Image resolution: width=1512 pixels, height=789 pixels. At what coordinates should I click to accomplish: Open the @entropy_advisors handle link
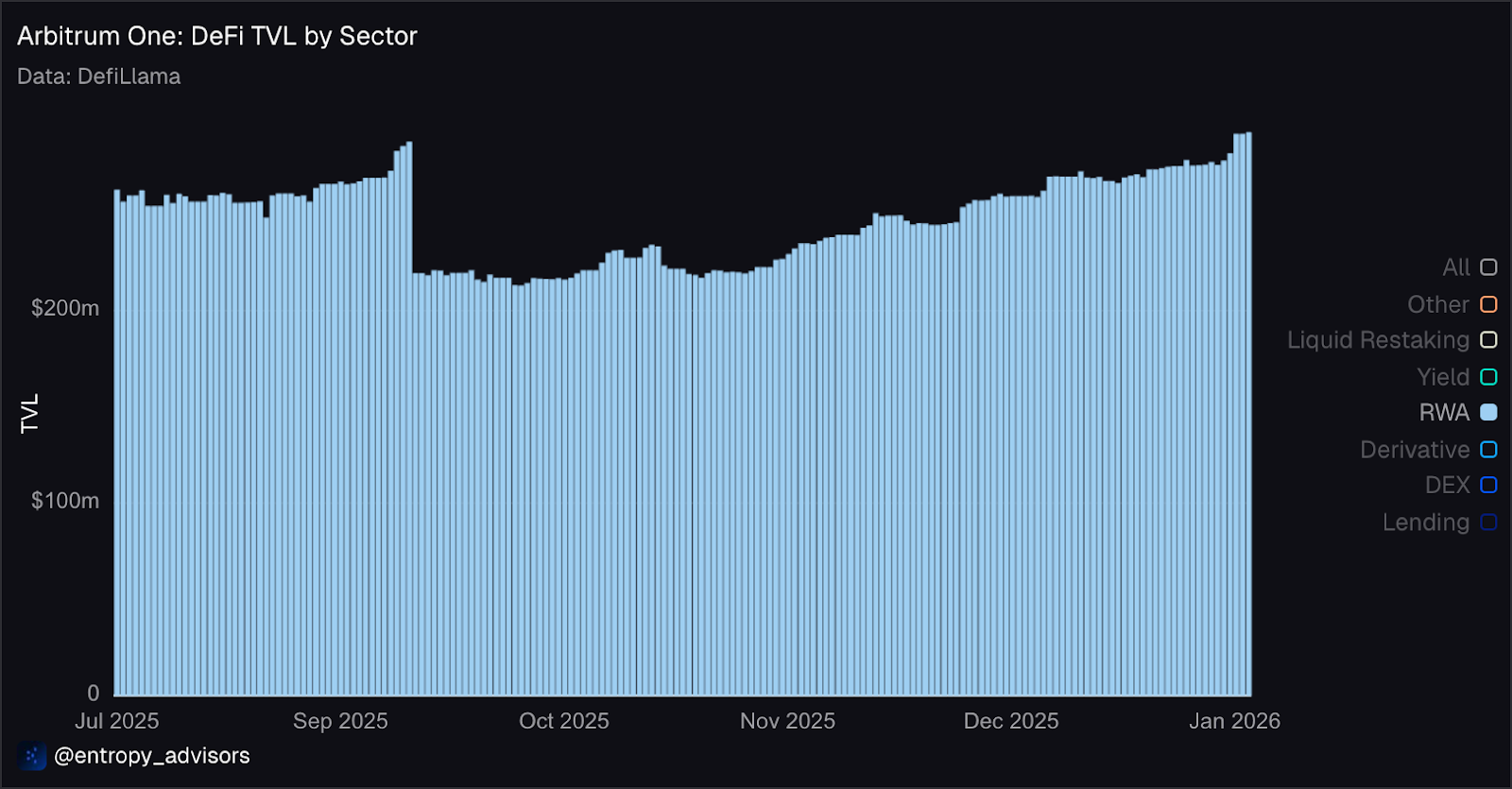pos(152,756)
